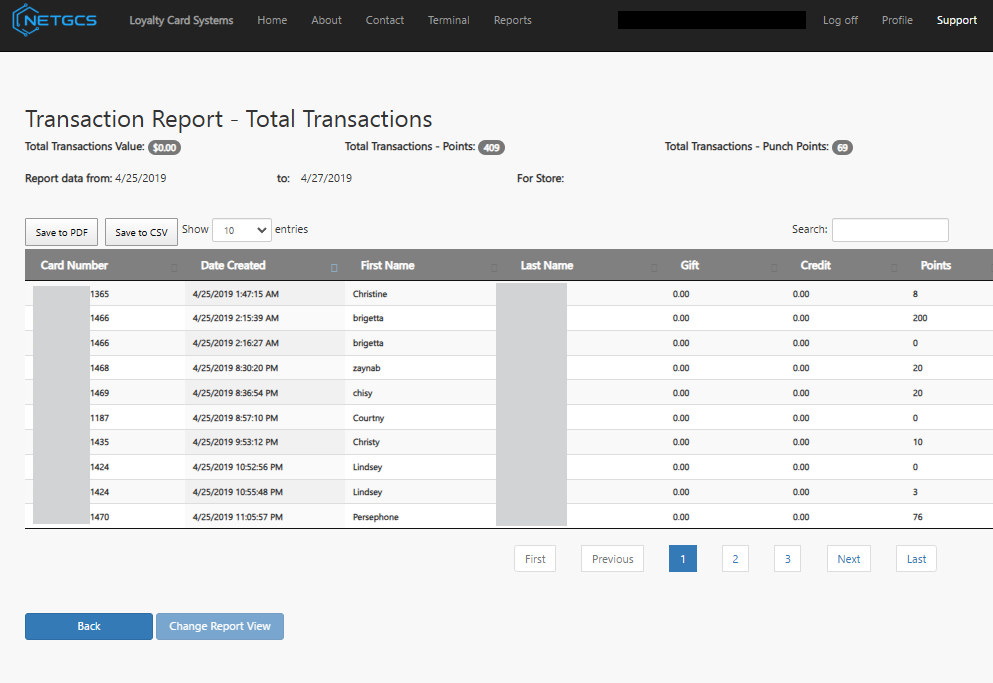The image size is (993, 683).
Task: Open the Home menu item
Action: click(272, 20)
